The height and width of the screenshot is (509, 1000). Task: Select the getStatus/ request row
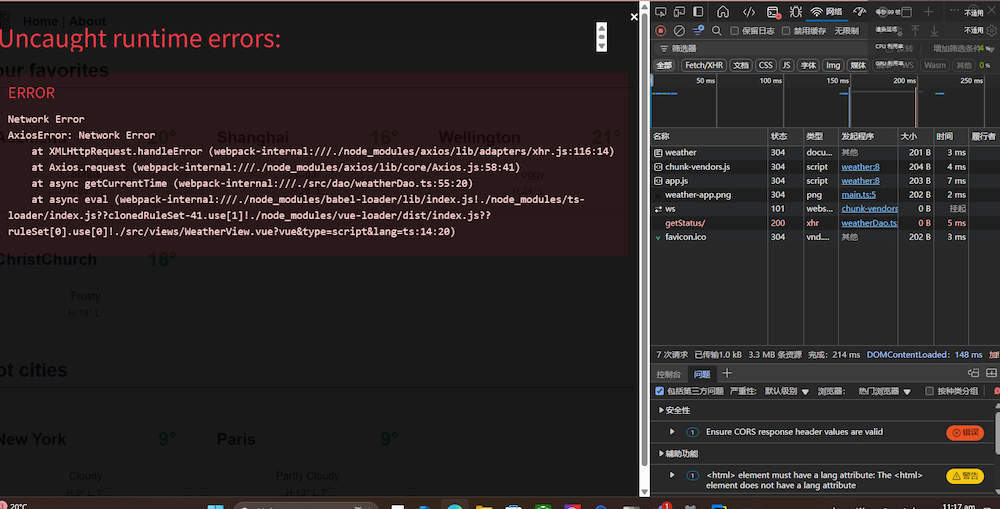tap(685, 223)
